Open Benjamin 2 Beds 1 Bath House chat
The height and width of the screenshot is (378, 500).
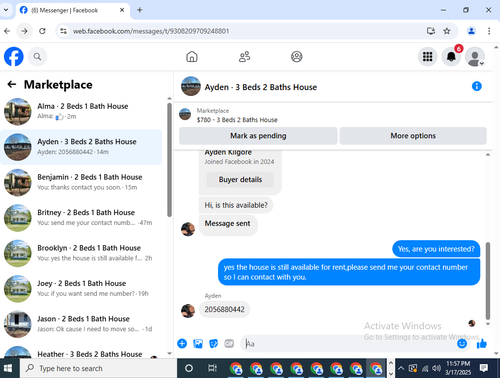click(81, 182)
